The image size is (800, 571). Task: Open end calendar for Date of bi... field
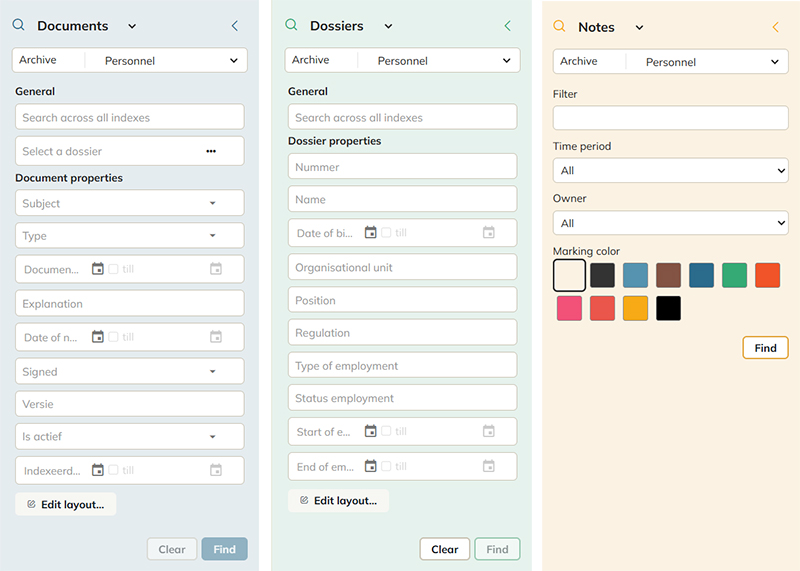tap(489, 232)
